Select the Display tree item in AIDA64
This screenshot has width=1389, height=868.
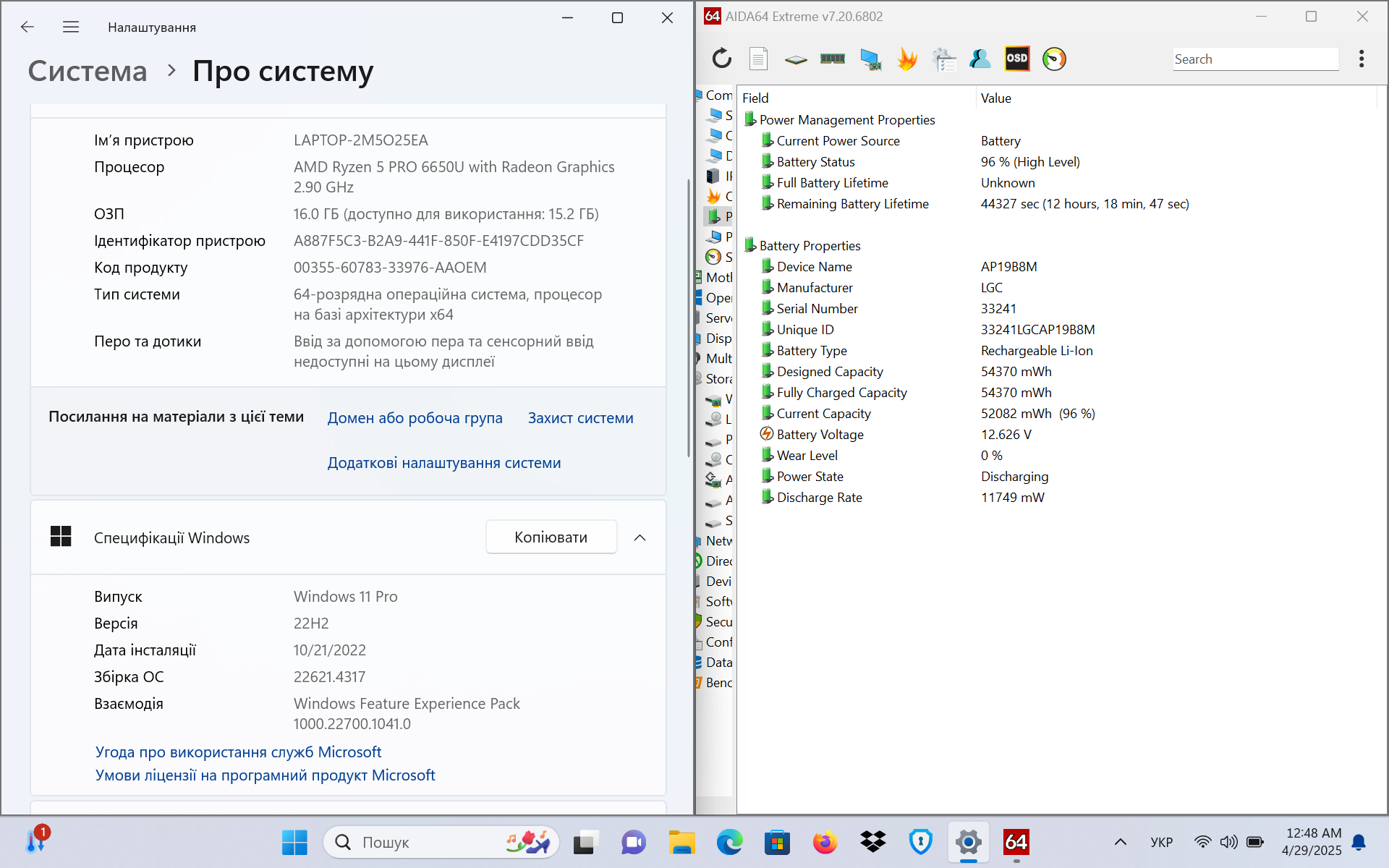tap(715, 338)
